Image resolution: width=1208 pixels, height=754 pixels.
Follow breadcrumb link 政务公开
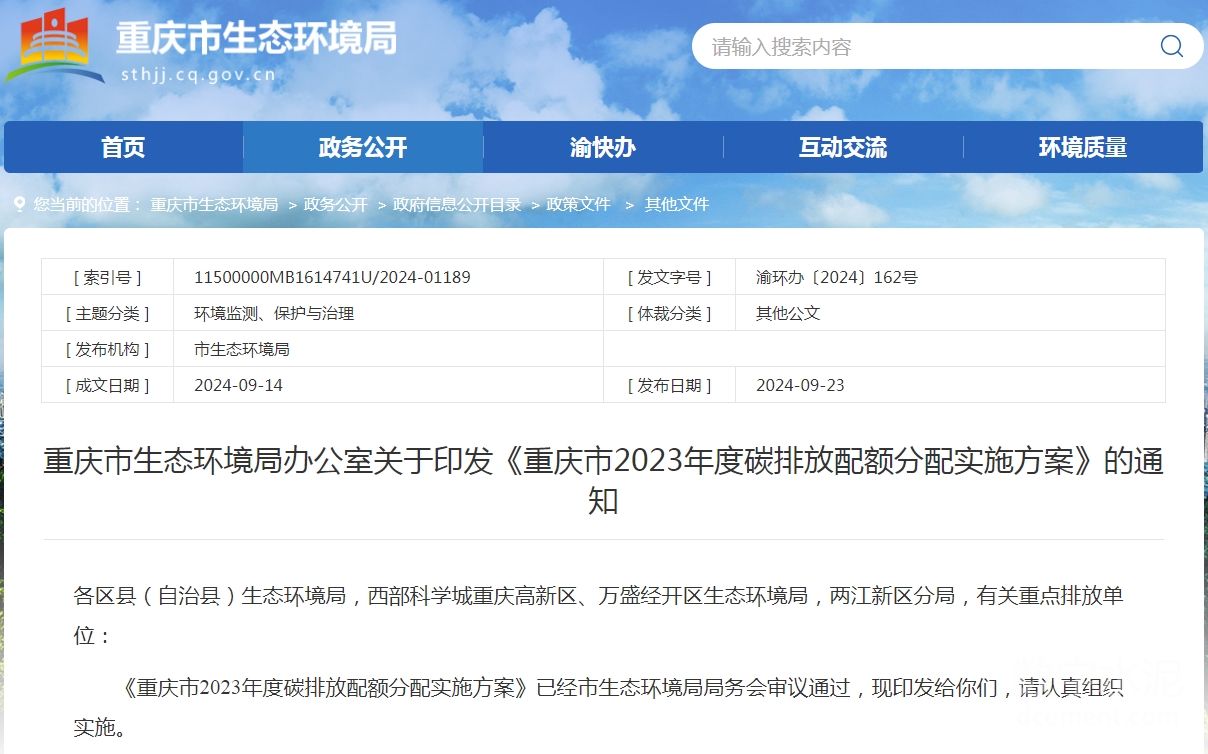pyautogui.click(x=336, y=204)
